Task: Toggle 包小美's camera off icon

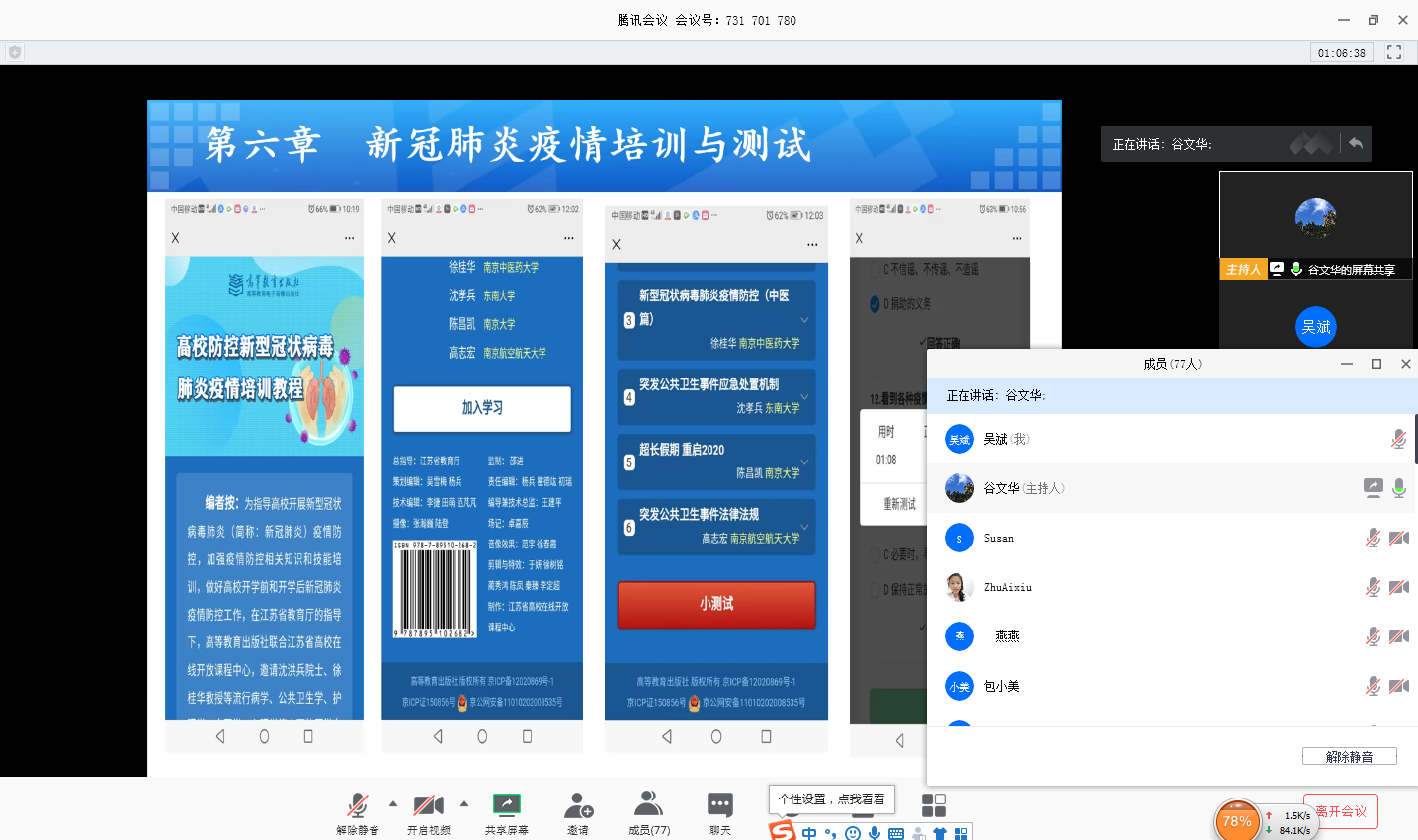Action: click(x=1398, y=686)
